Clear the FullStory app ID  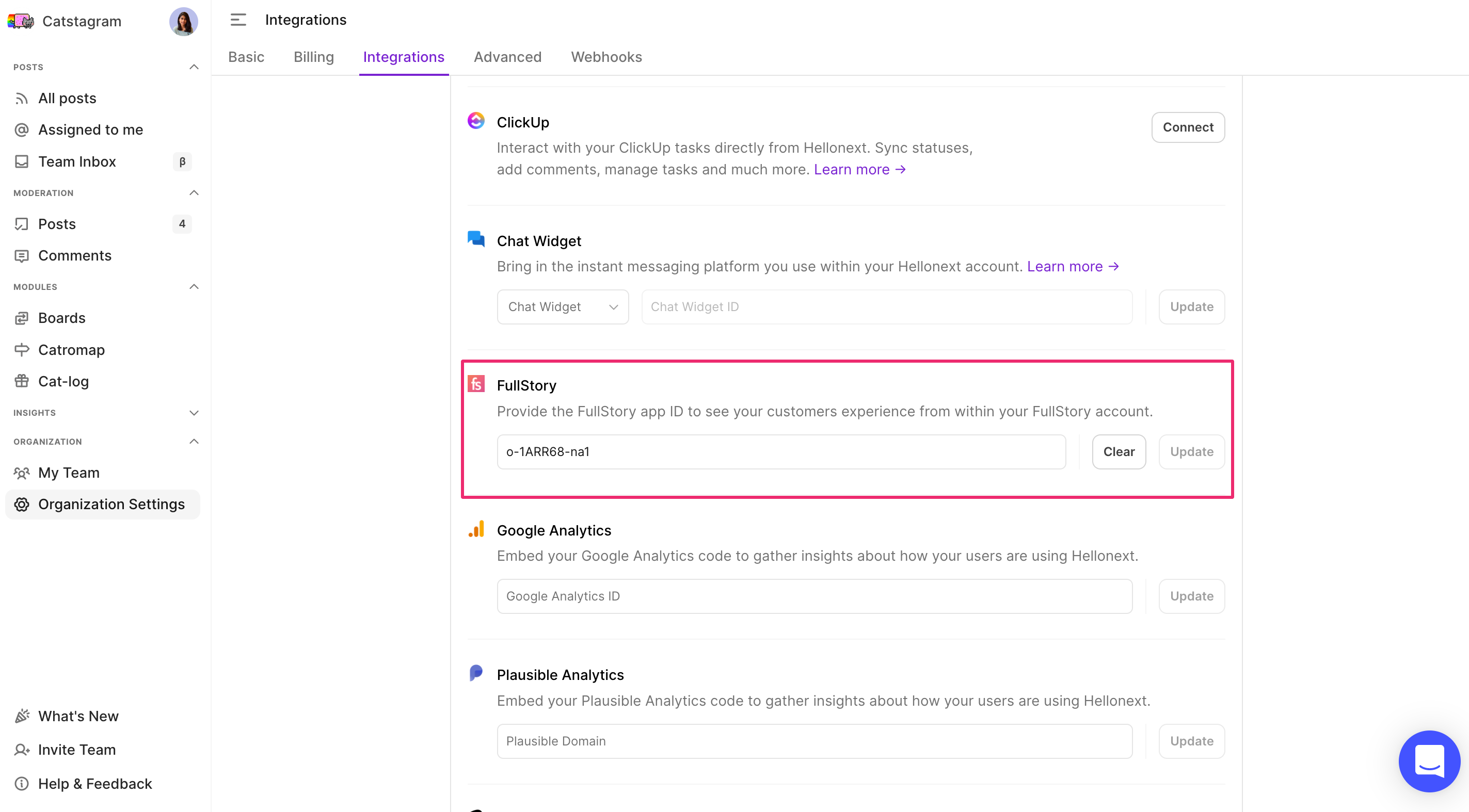click(1119, 452)
